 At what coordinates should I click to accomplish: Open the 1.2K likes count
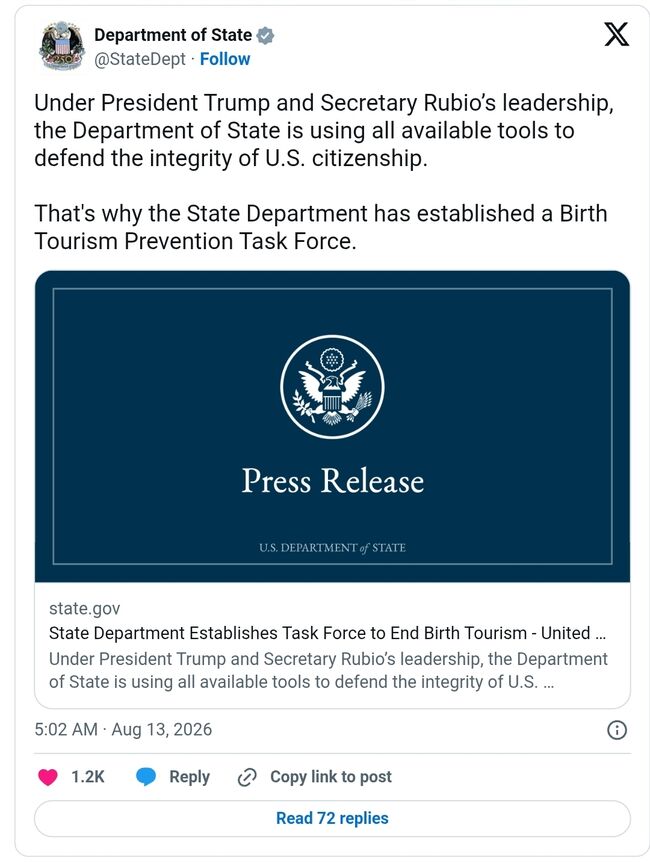(88, 777)
